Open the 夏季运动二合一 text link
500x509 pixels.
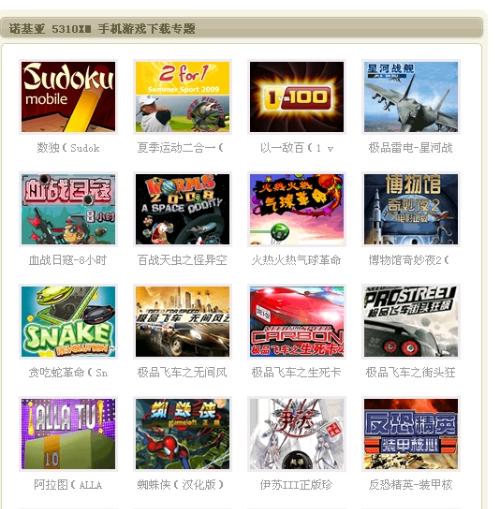click(180, 148)
